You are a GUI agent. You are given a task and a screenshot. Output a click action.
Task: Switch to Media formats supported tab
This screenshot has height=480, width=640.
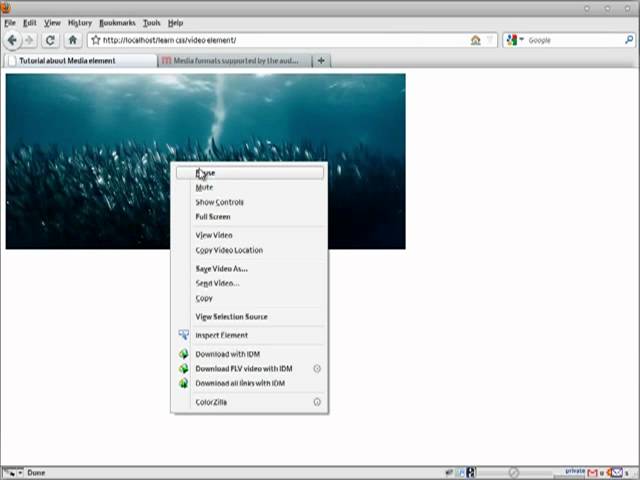(235, 61)
